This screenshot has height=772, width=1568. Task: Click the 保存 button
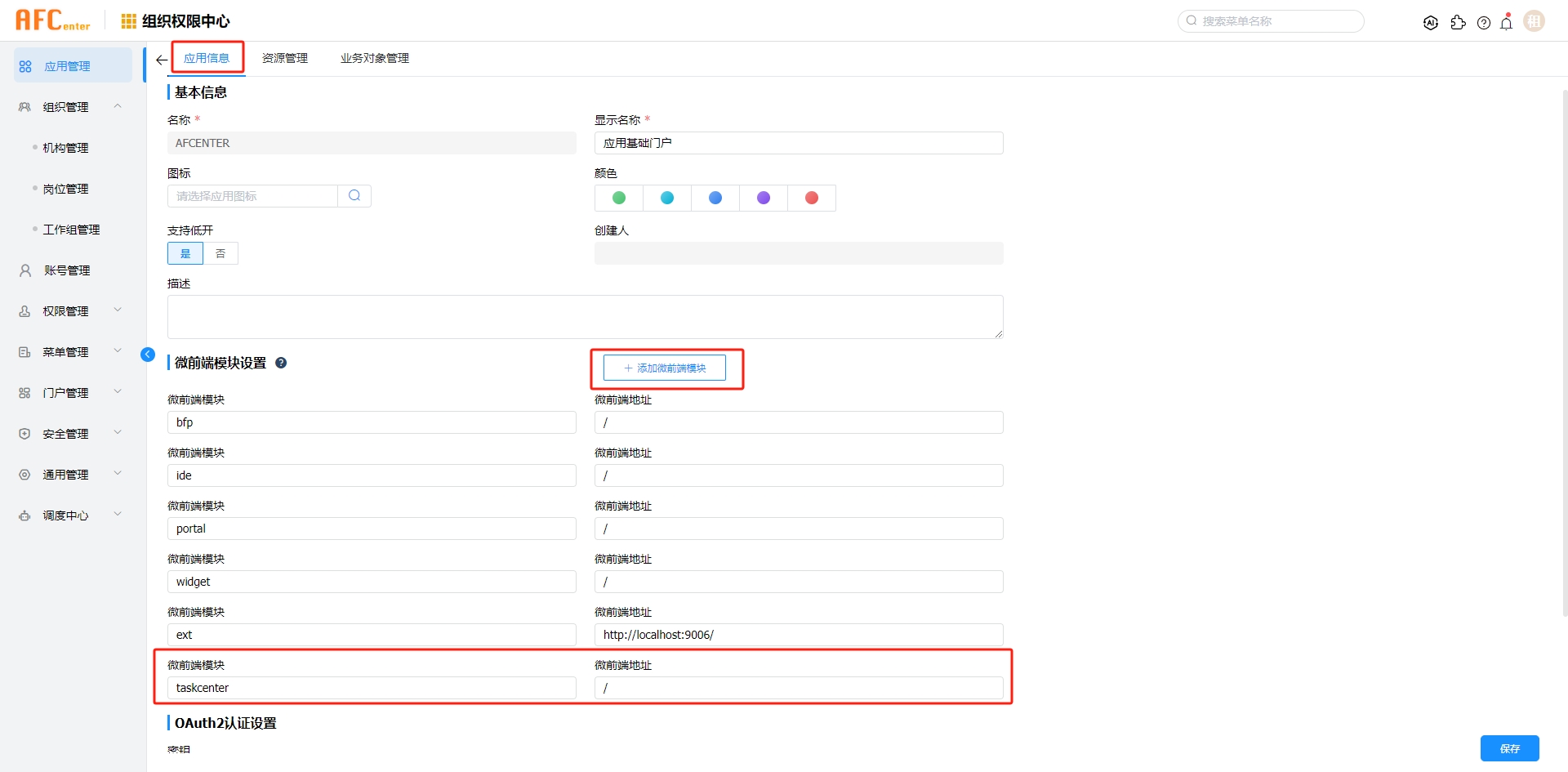[x=1509, y=748]
